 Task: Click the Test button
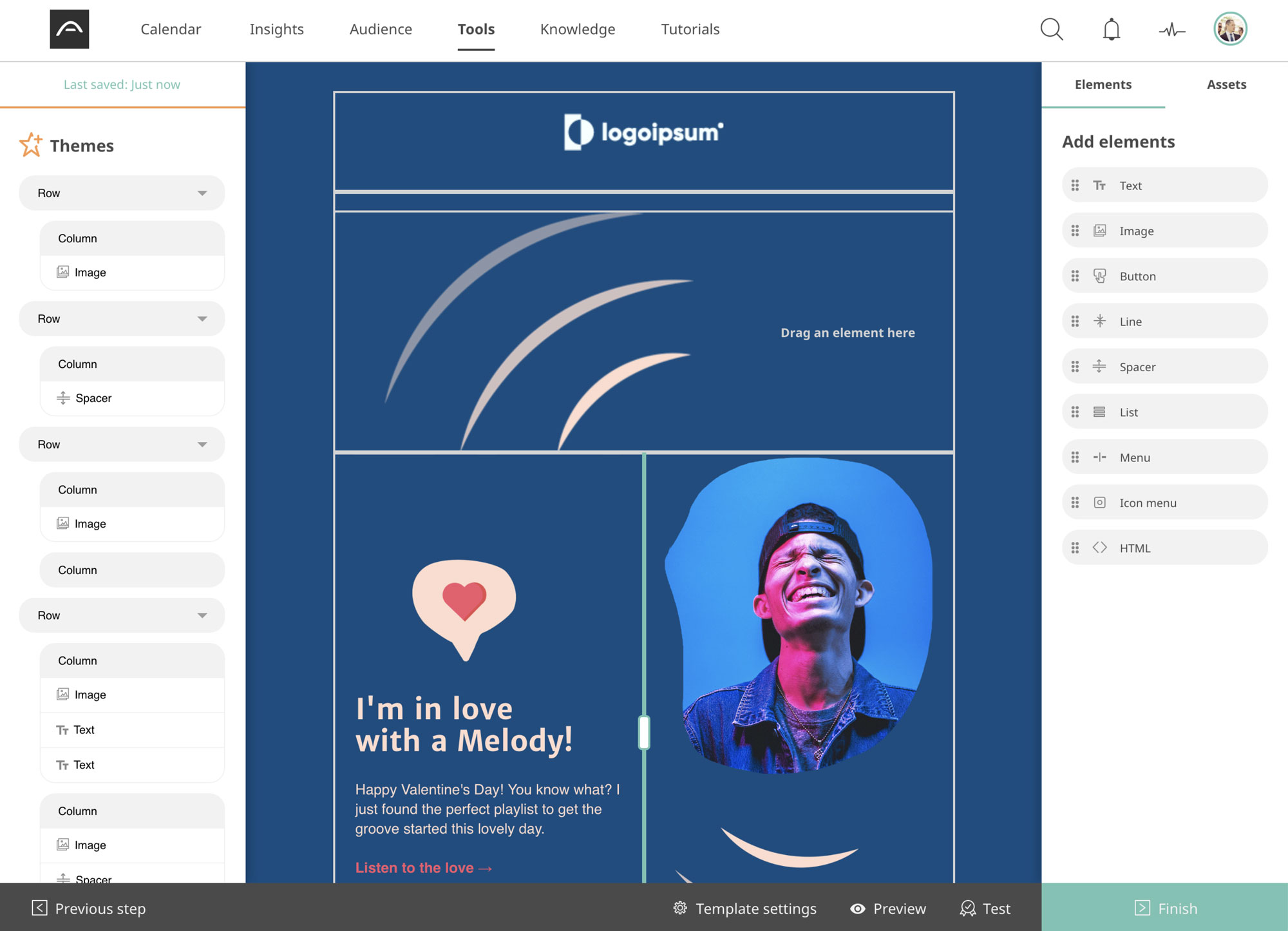click(x=985, y=908)
